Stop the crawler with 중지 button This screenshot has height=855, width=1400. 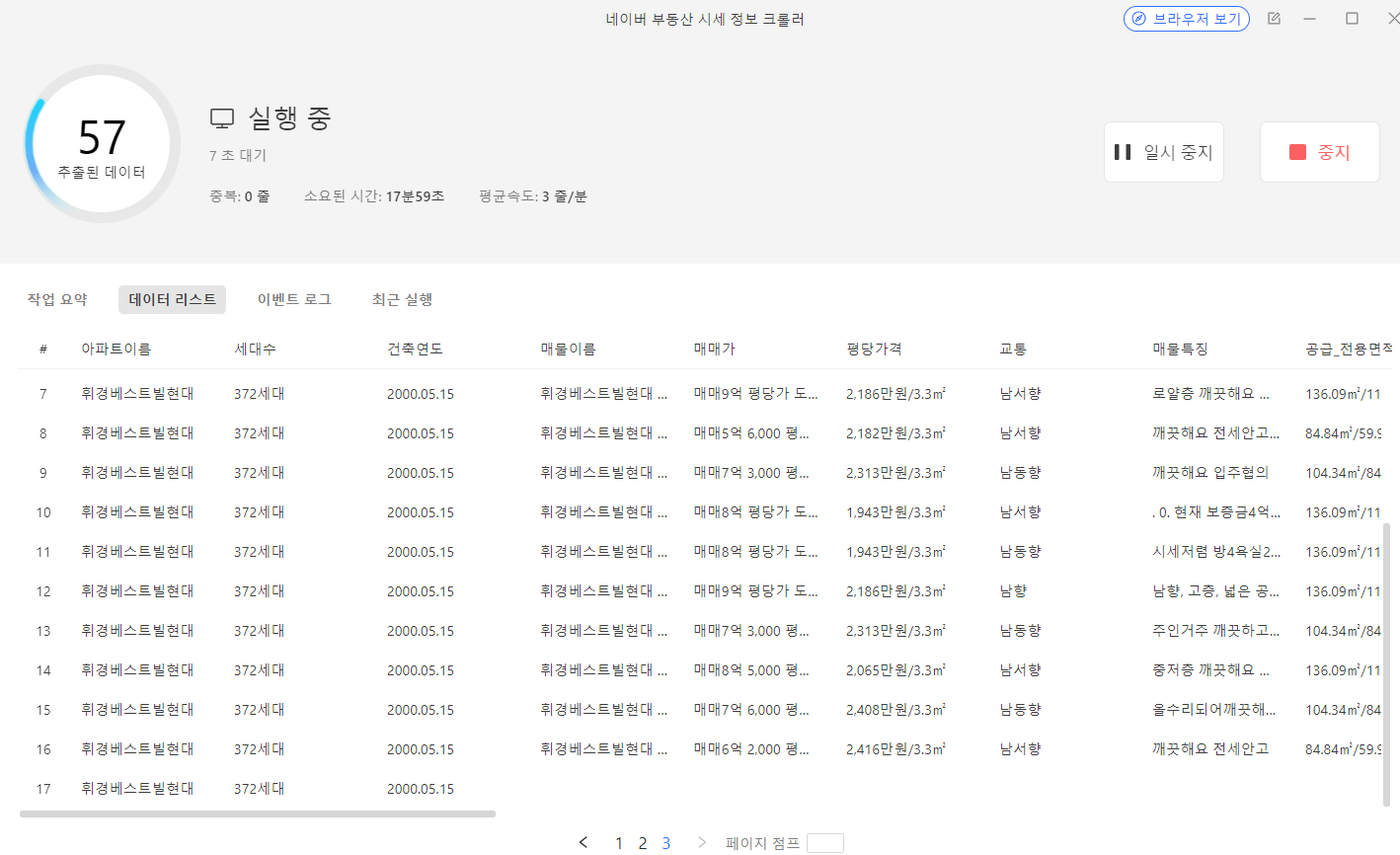1319,152
